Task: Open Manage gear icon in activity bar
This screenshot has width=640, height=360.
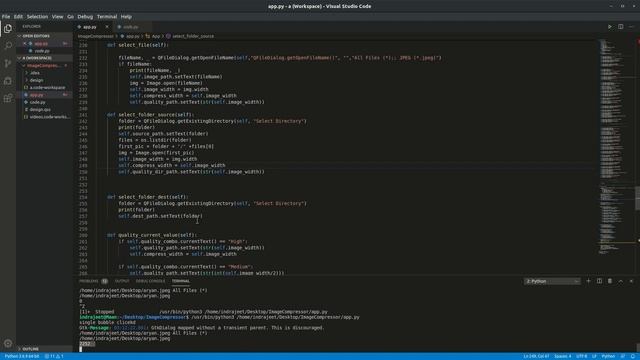Action: tap(8, 343)
